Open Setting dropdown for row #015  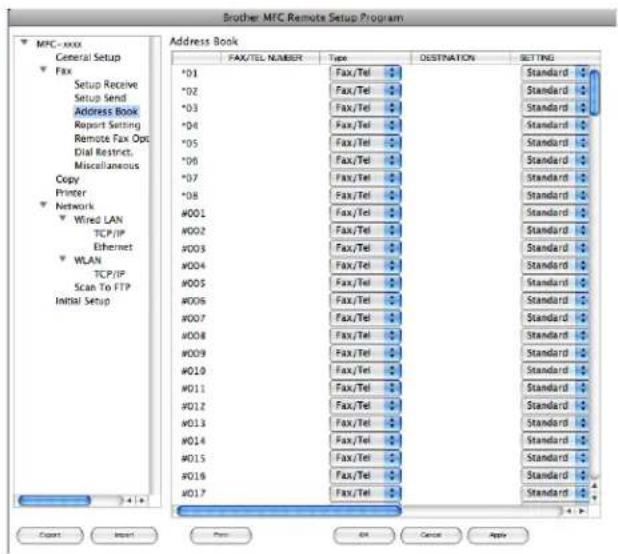[x=555, y=458]
